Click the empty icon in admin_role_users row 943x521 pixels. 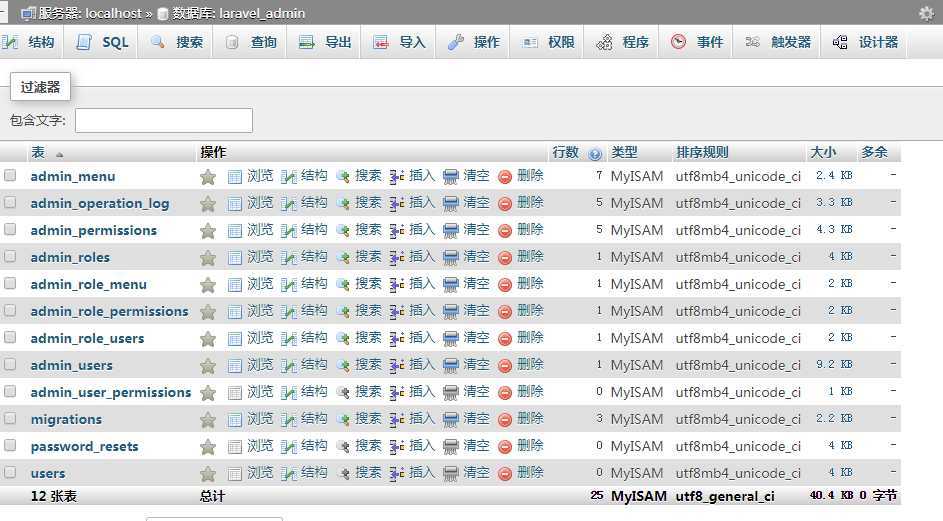click(x=450, y=339)
